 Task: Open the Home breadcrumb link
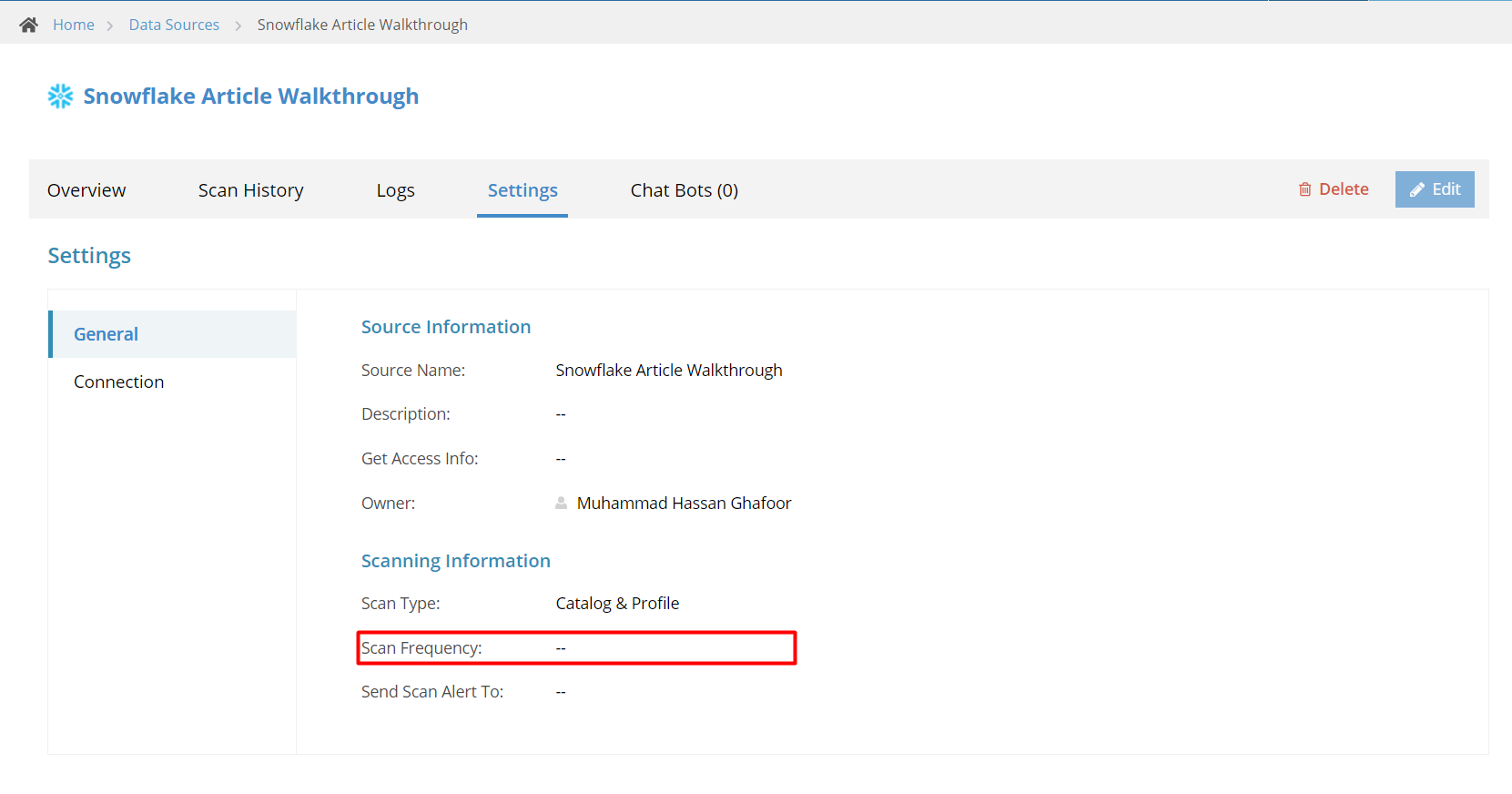coord(74,25)
